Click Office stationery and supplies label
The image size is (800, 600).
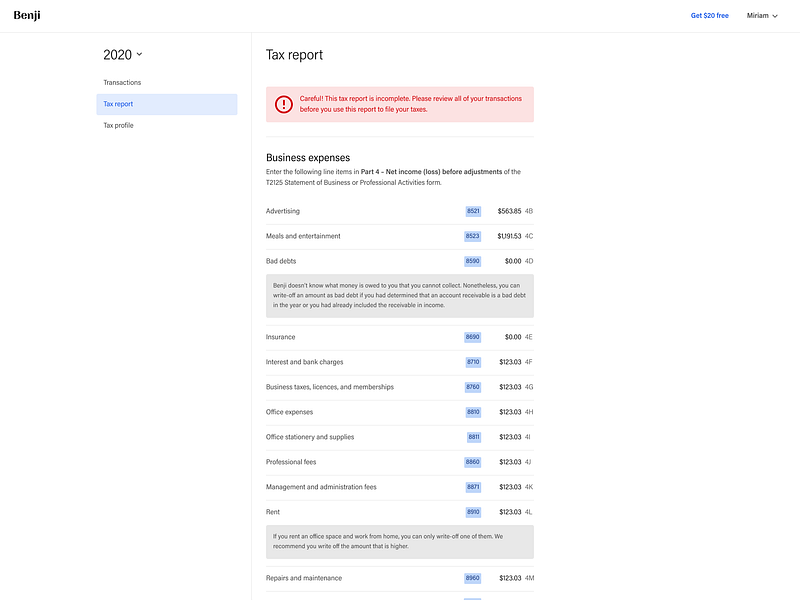click(310, 437)
